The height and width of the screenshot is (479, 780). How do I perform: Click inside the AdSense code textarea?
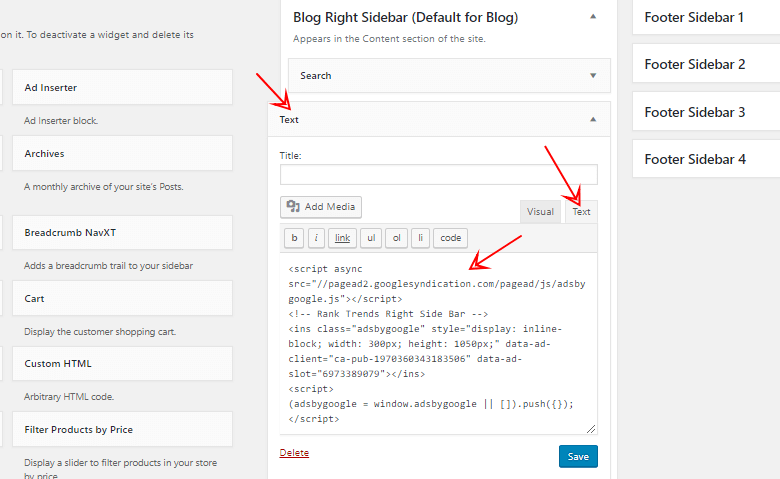pos(439,343)
